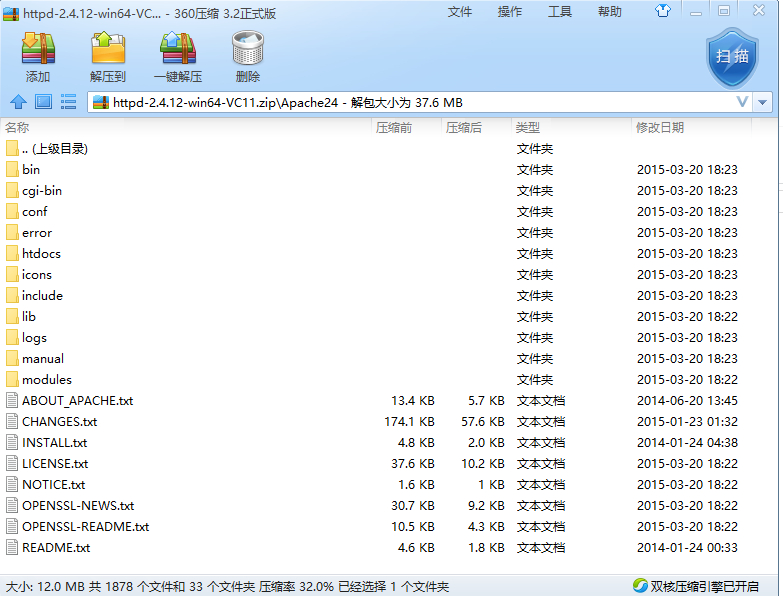
Task: Minimize the 360压缩 window
Action: (696, 11)
